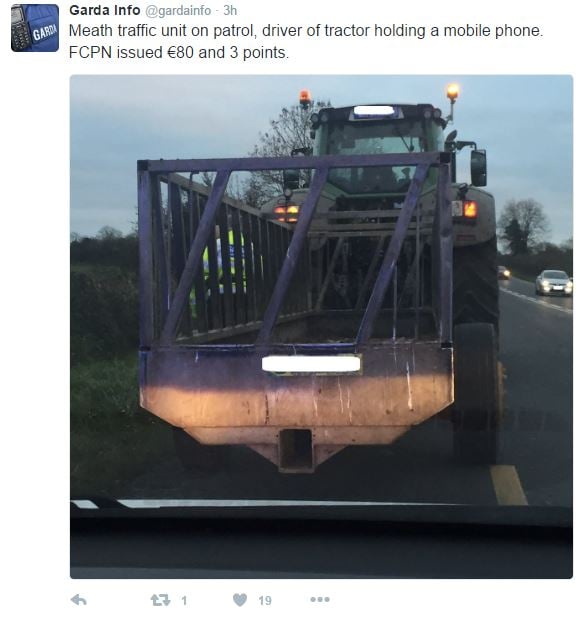Click the white oncoming car in the photo
The width and height of the screenshot is (586, 620).
554,283
